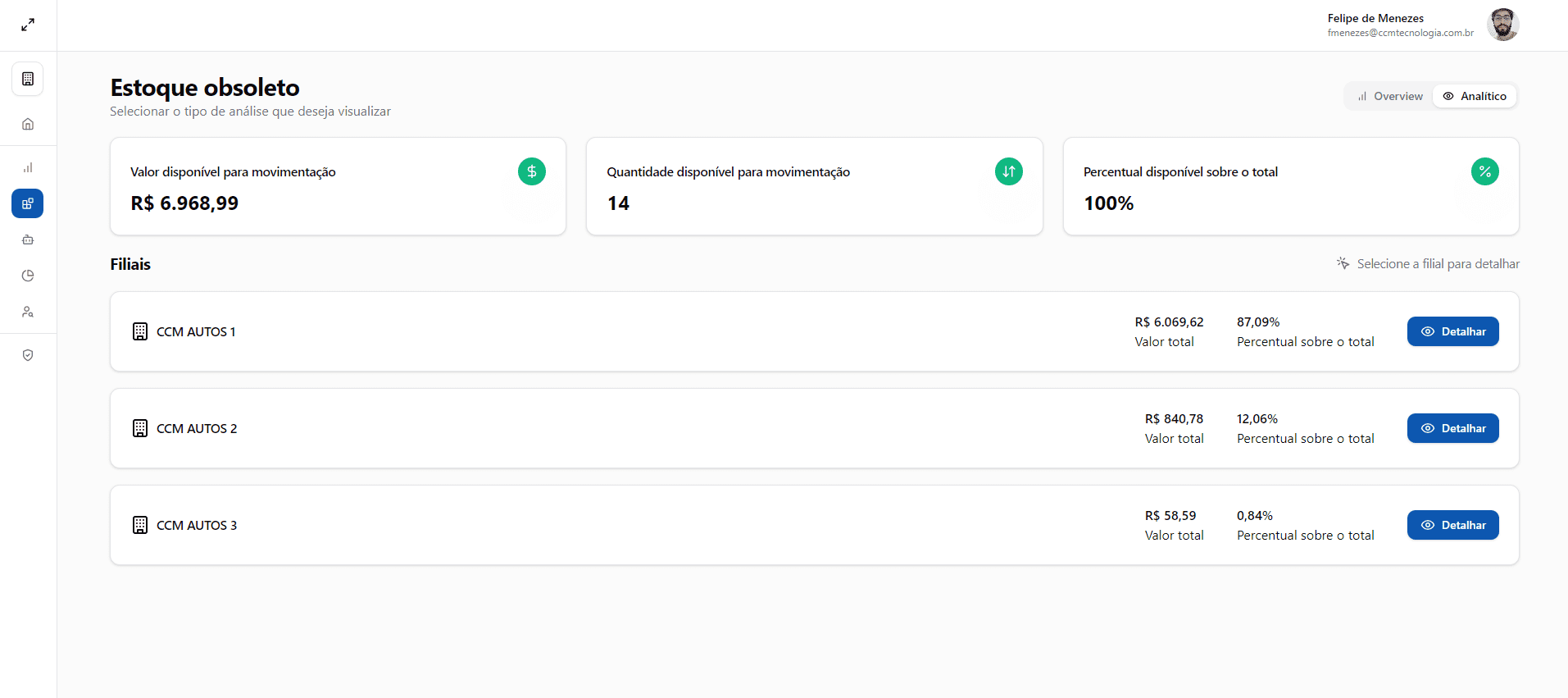Viewport: 1568px width, 698px height.
Task: Open the shield check sidebar icon
Action: tap(28, 355)
